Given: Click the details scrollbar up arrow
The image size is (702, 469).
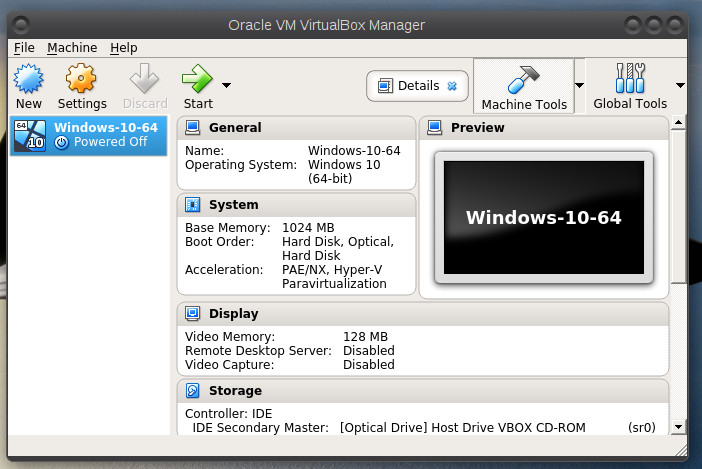Looking at the screenshot, I should 679,122.
